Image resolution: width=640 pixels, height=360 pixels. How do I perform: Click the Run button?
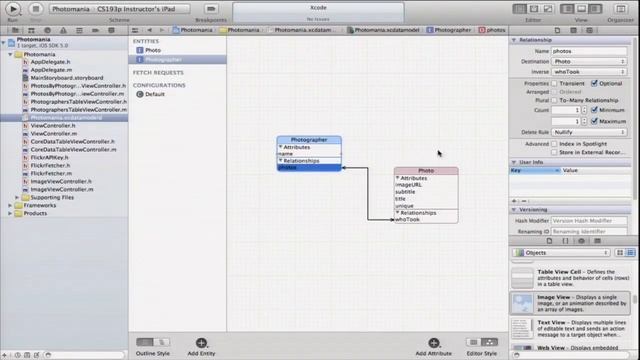13,9
